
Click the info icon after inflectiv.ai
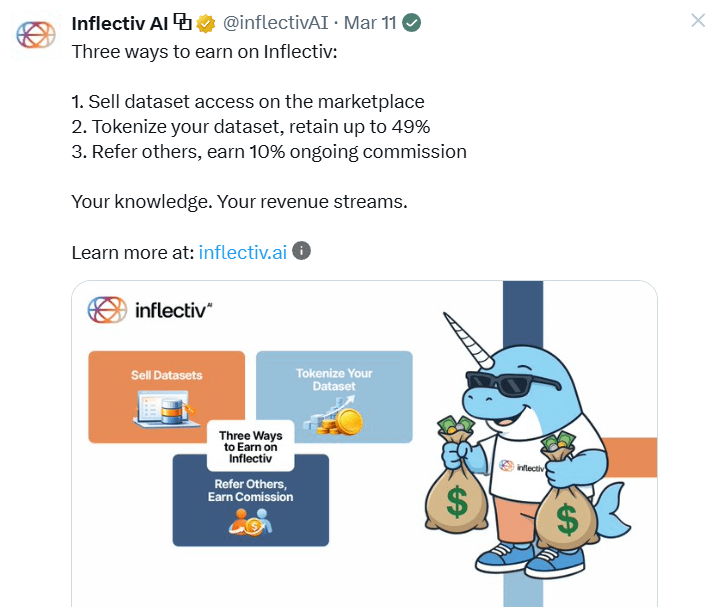tap(301, 251)
